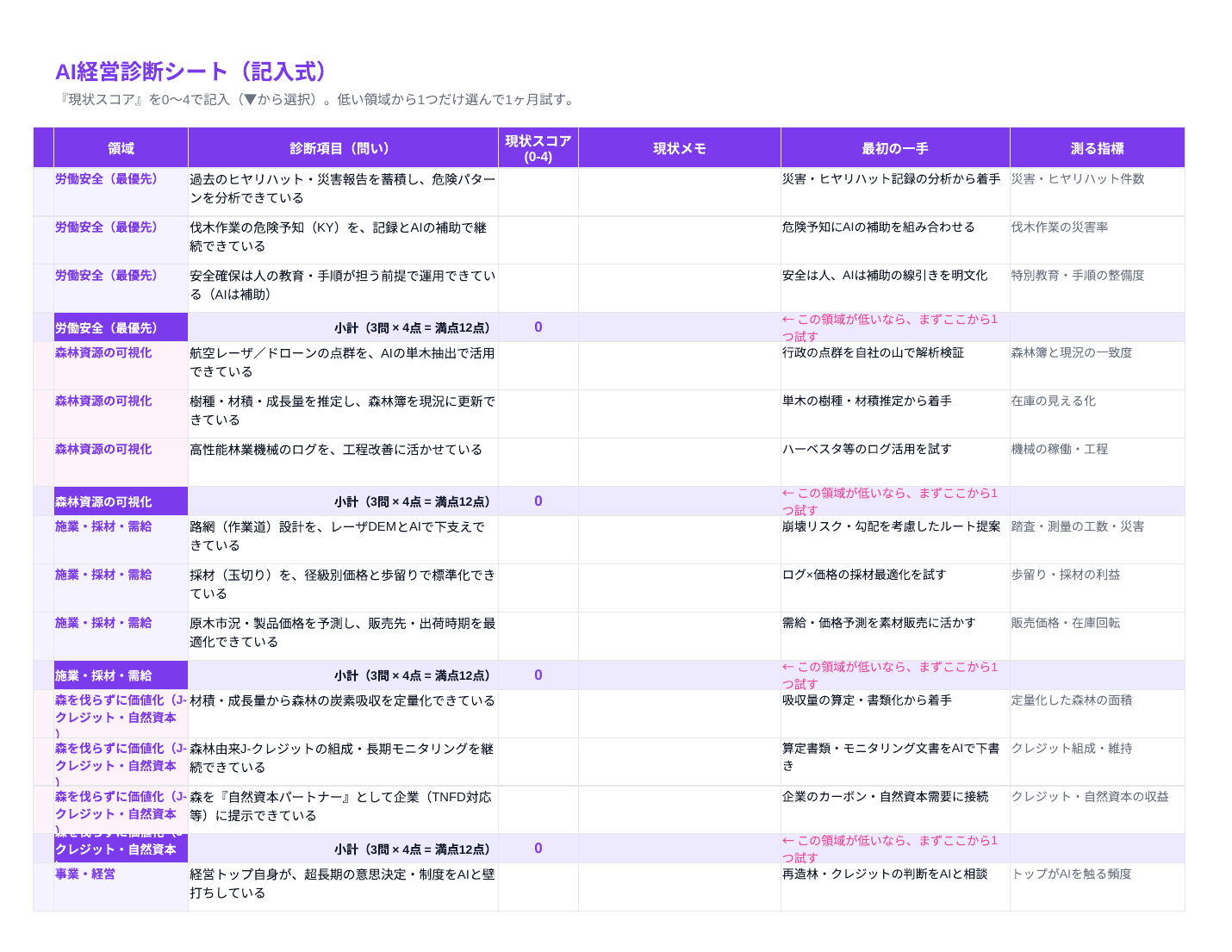
Task: Click the instruction line starting '『現状スコア』を0〜4で記入'
Action: coord(316,99)
